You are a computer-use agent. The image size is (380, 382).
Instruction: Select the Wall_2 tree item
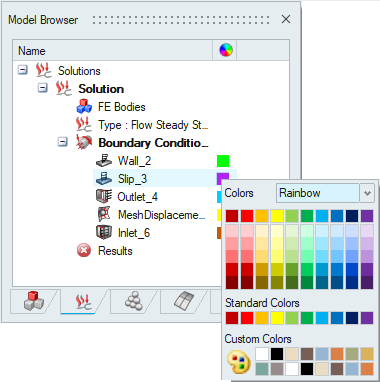click(x=134, y=161)
